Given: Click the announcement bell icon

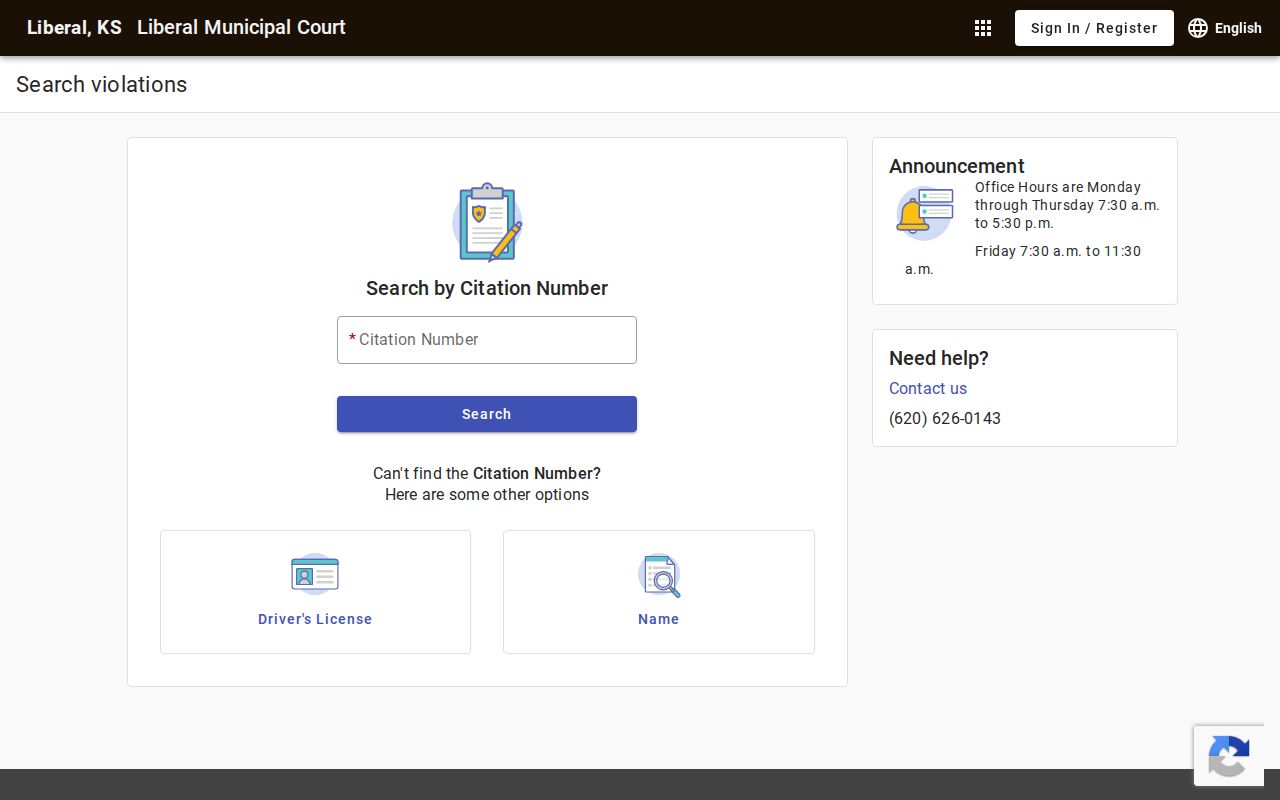Looking at the screenshot, I should pos(924,214).
